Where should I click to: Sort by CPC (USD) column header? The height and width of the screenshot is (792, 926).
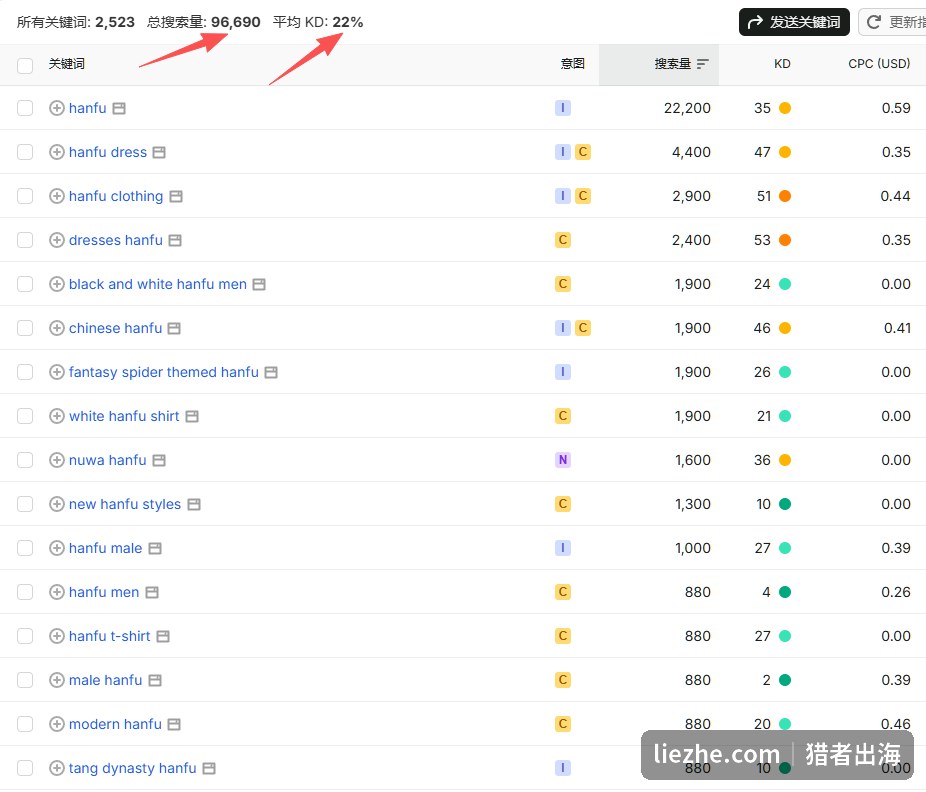coord(879,64)
